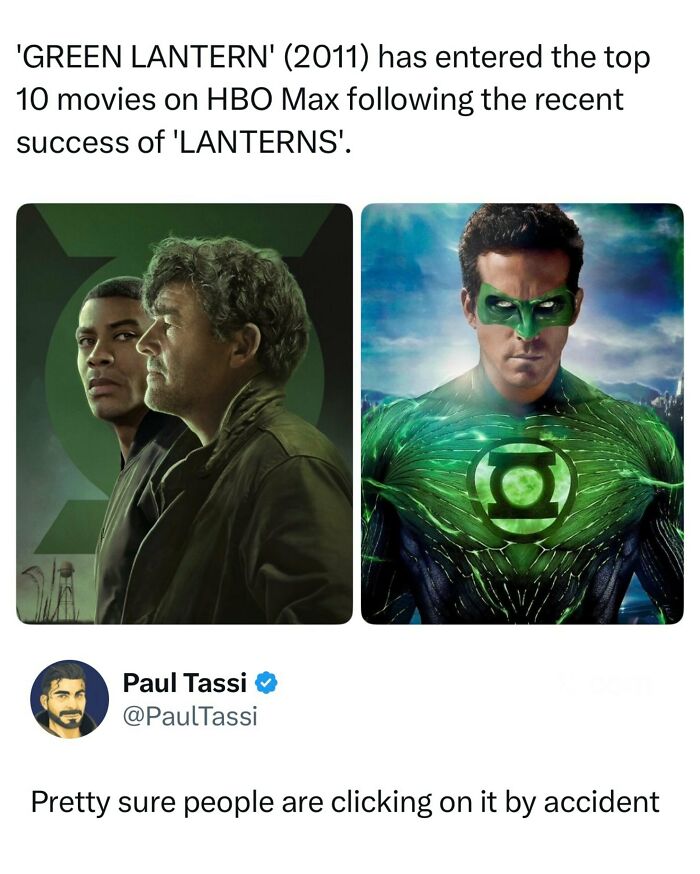The height and width of the screenshot is (874, 700).
Task: Open Paul Tassi's profile avatar
Action: point(69,699)
